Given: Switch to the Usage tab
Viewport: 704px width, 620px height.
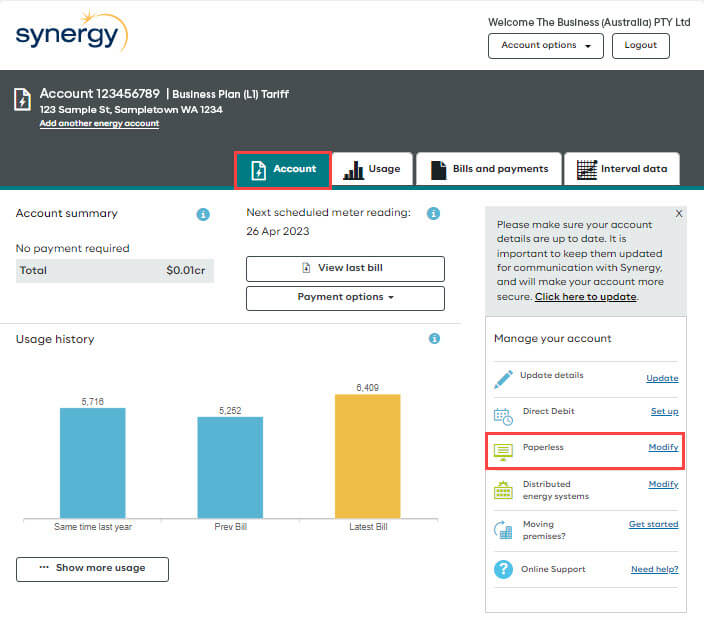Looking at the screenshot, I should 372,170.
